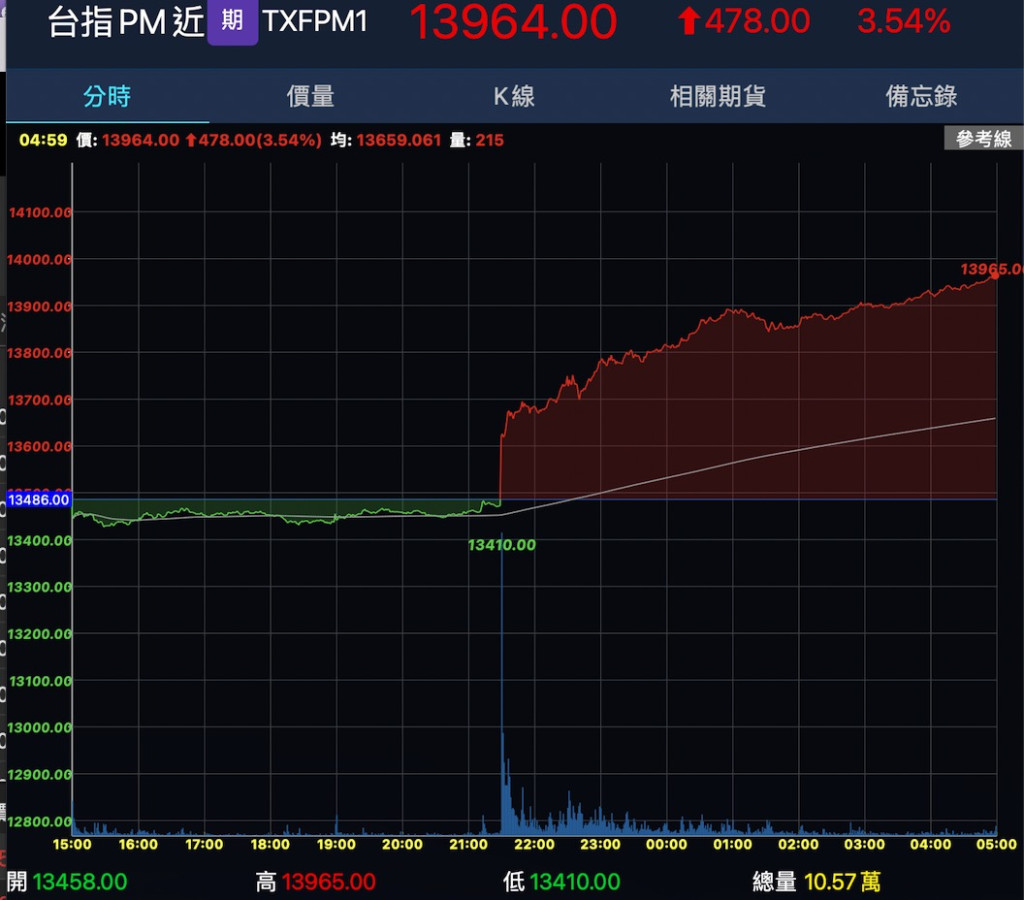Click the 量: 215 volume readout
This screenshot has height=900, width=1024.
pos(477,140)
